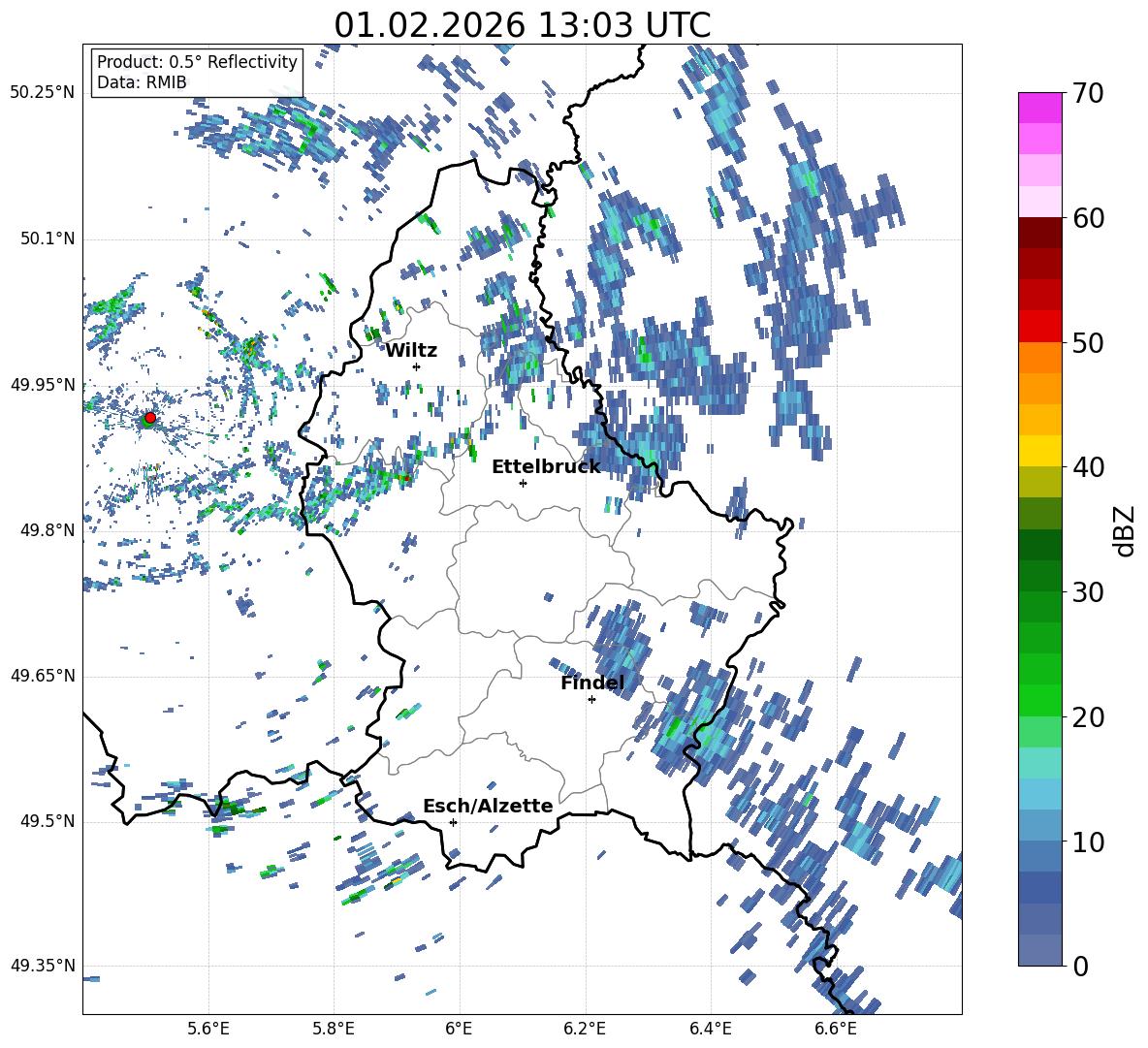This screenshot has height=1048, width=1148.
Task: Click the 49.5°N latitude label
Action: tap(47, 821)
